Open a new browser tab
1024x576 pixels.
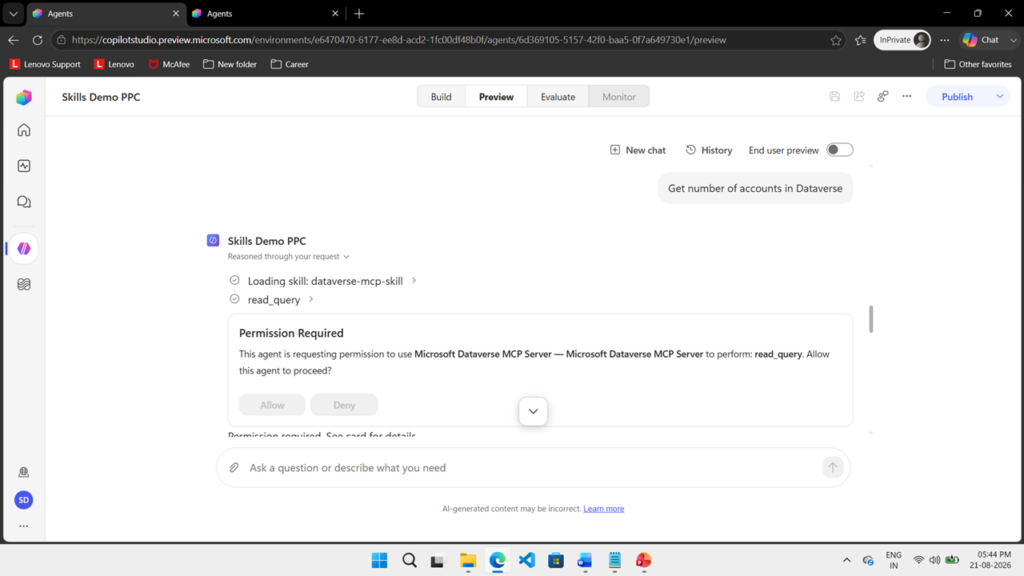click(x=359, y=13)
